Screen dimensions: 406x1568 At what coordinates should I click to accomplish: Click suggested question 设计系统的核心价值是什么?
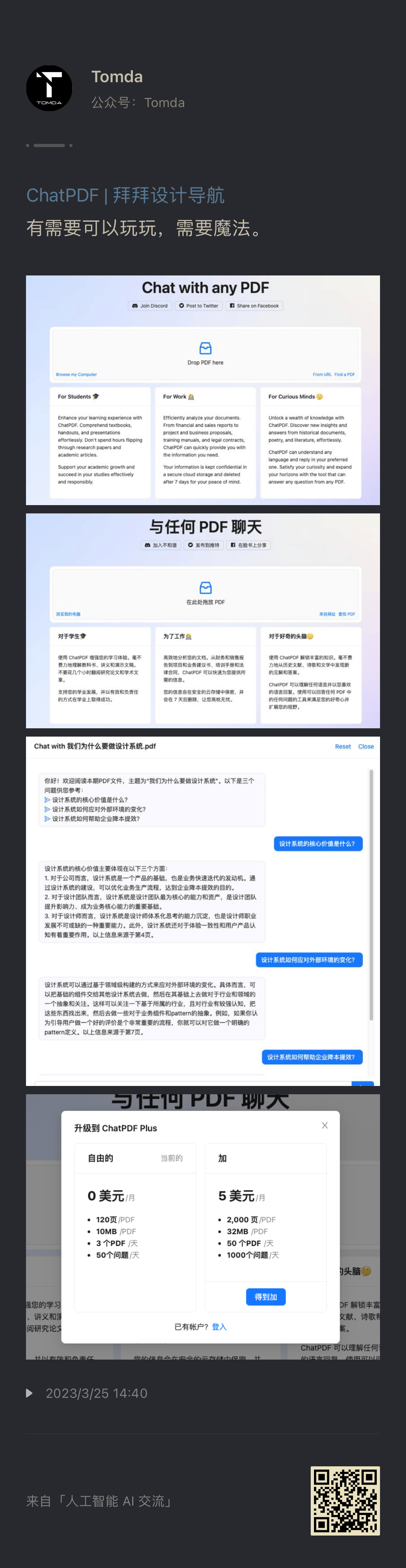[86, 800]
